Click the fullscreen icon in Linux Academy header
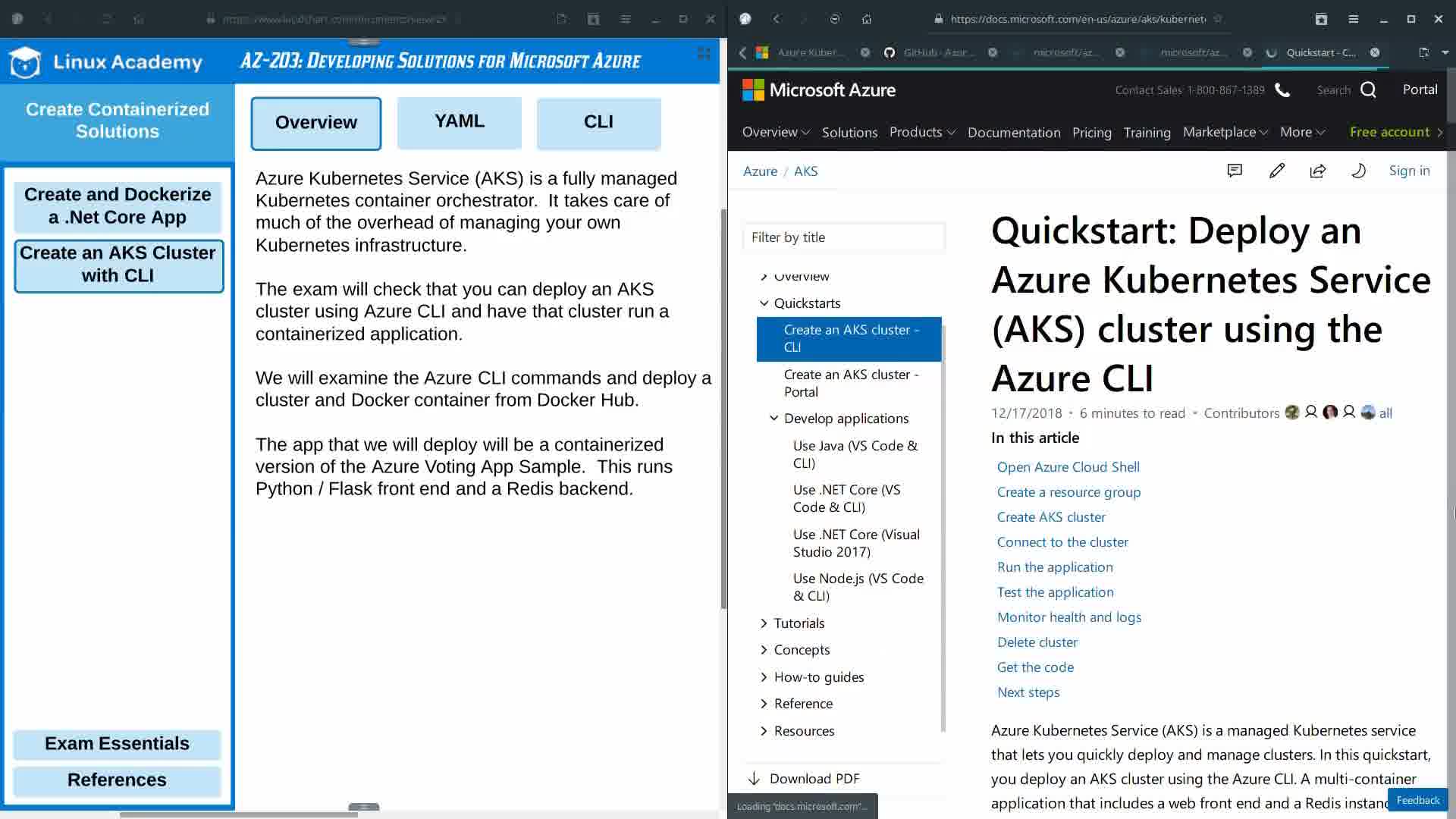 pyautogui.click(x=704, y=53)
